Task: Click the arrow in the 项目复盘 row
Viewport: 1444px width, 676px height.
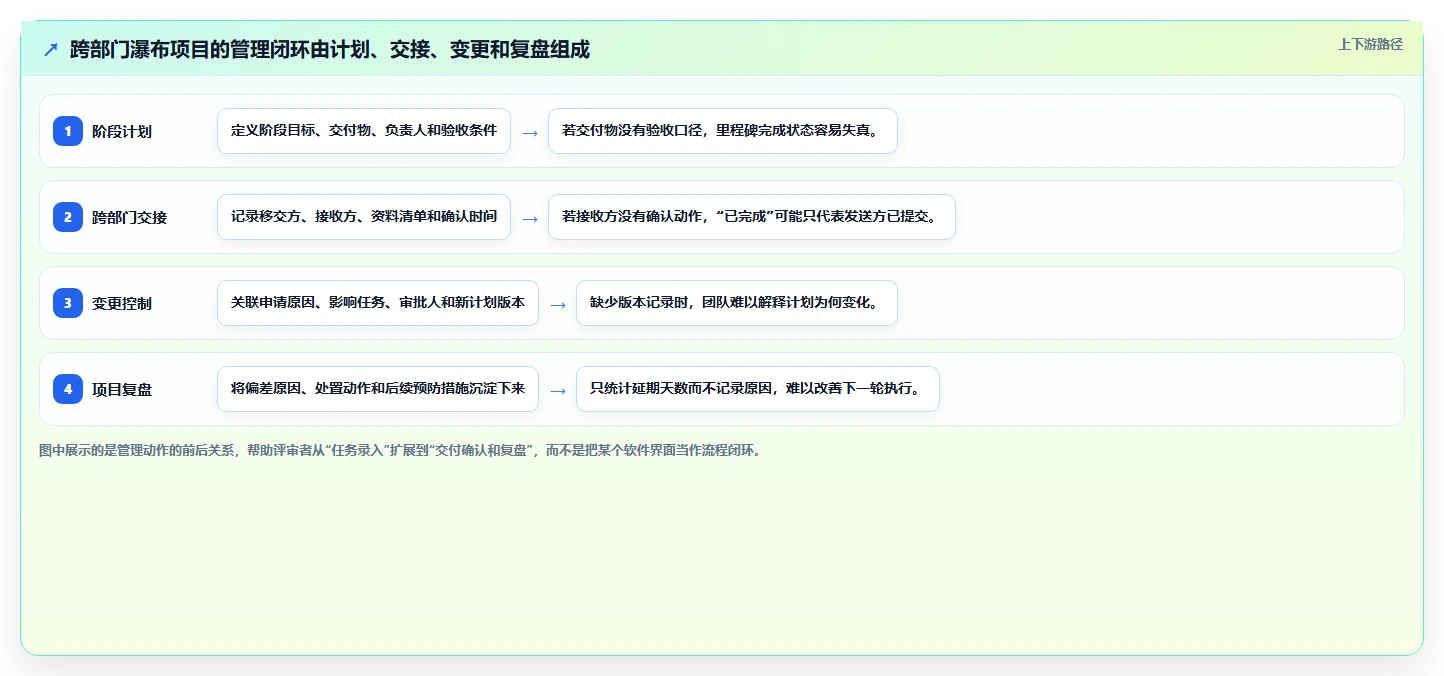Action: click(558, 390)
